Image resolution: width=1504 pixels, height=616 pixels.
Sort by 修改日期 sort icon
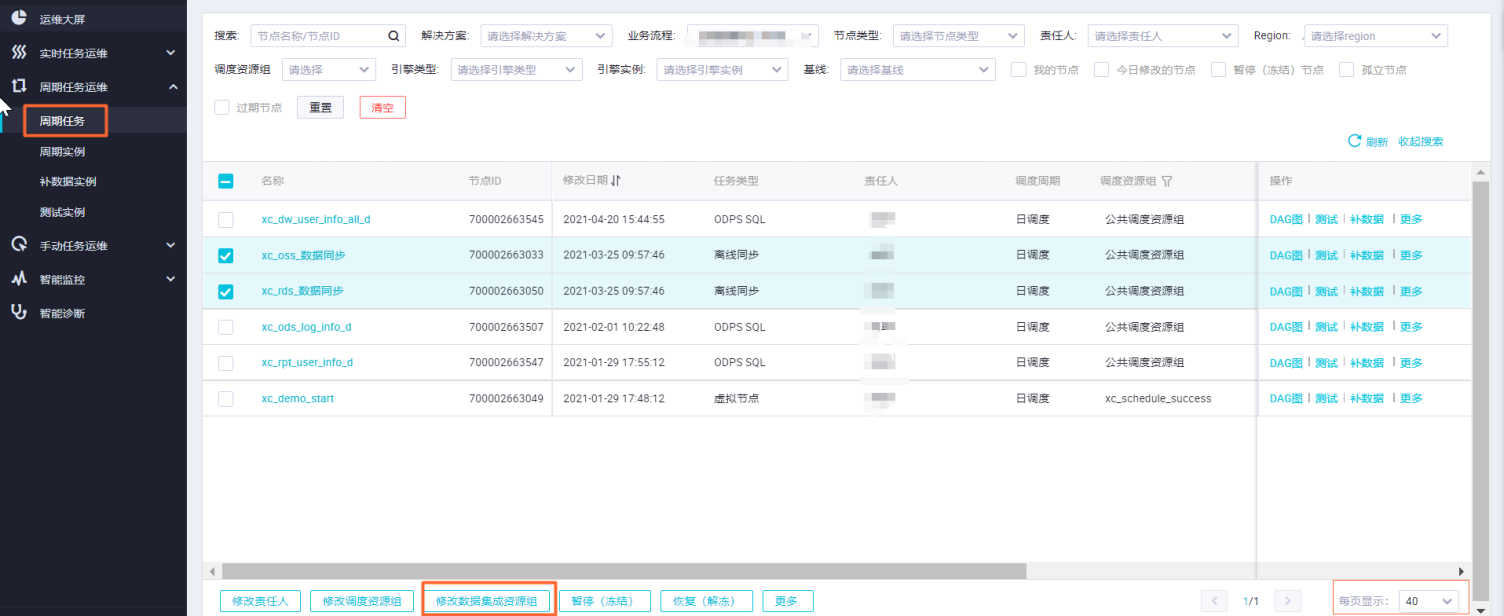coord(616,181)
